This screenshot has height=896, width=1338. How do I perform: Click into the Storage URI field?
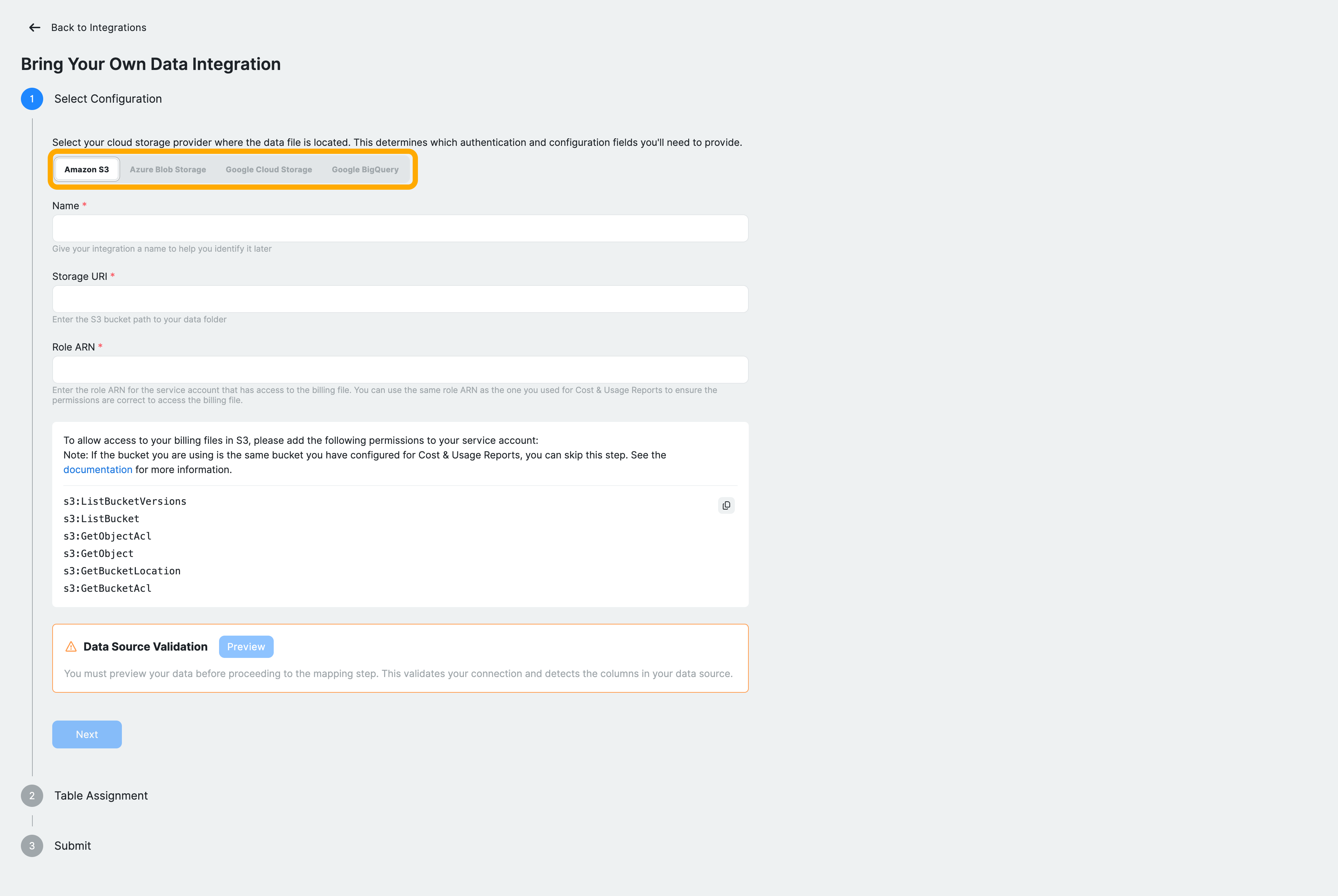point(400,299)
